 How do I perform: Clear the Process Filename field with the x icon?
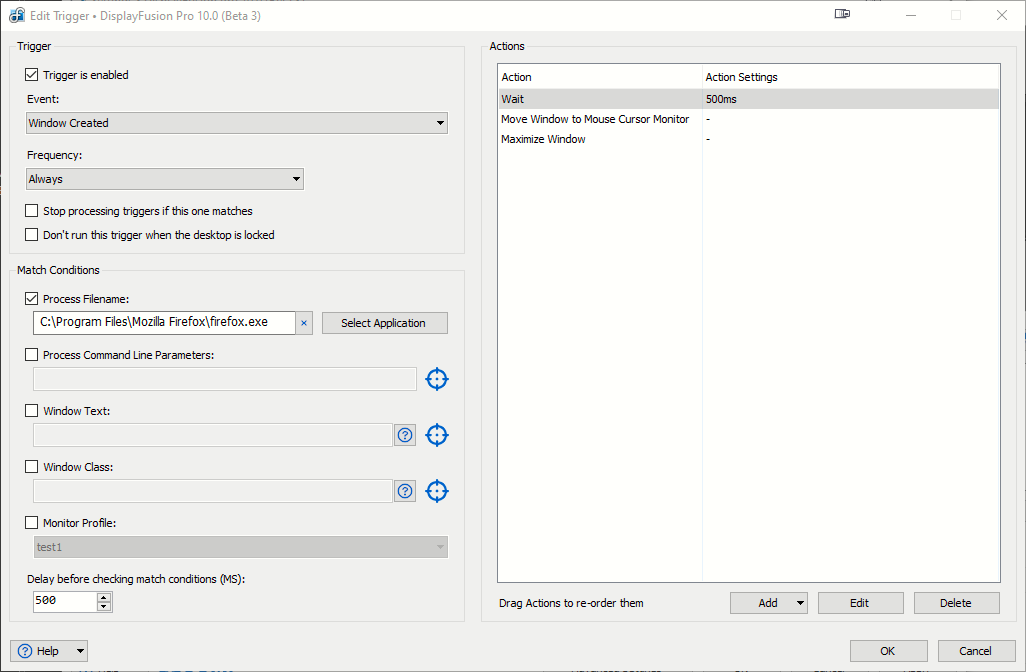coord(304,323)
